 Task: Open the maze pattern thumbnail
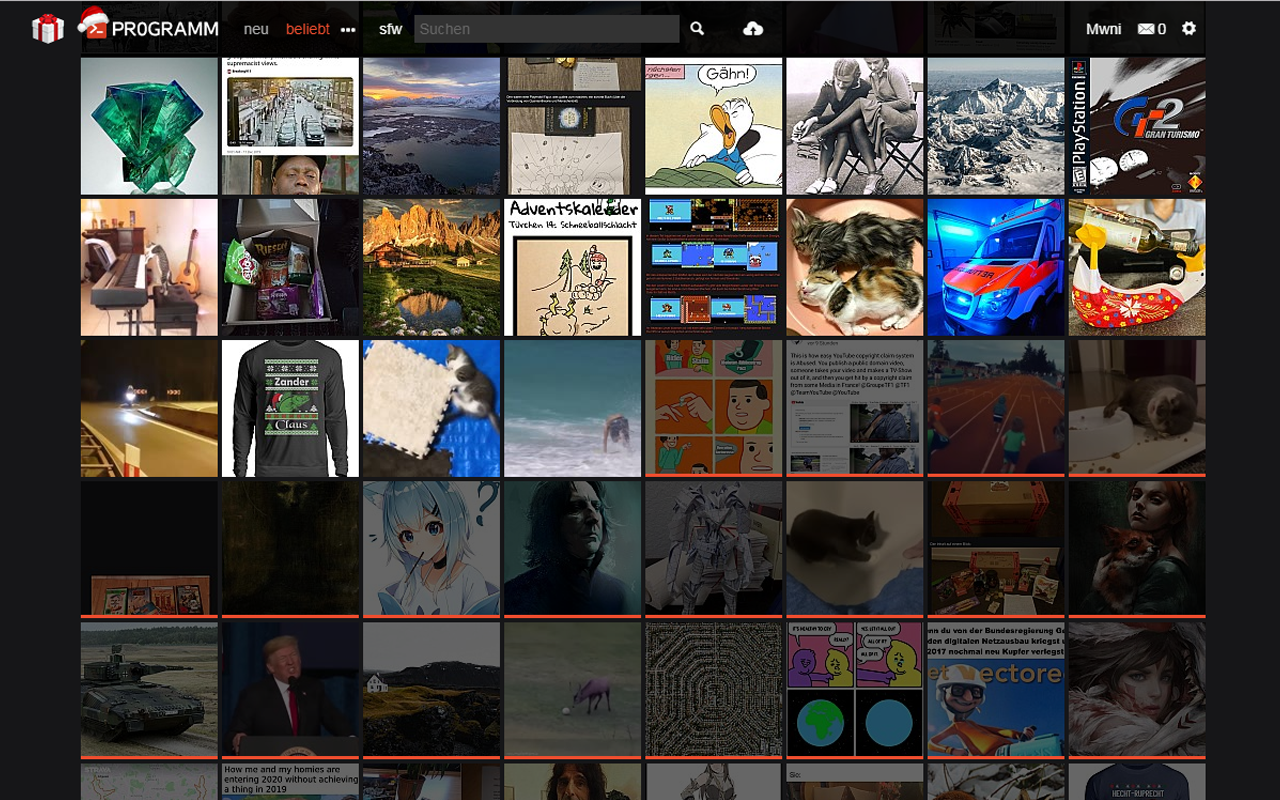[714, 690]
